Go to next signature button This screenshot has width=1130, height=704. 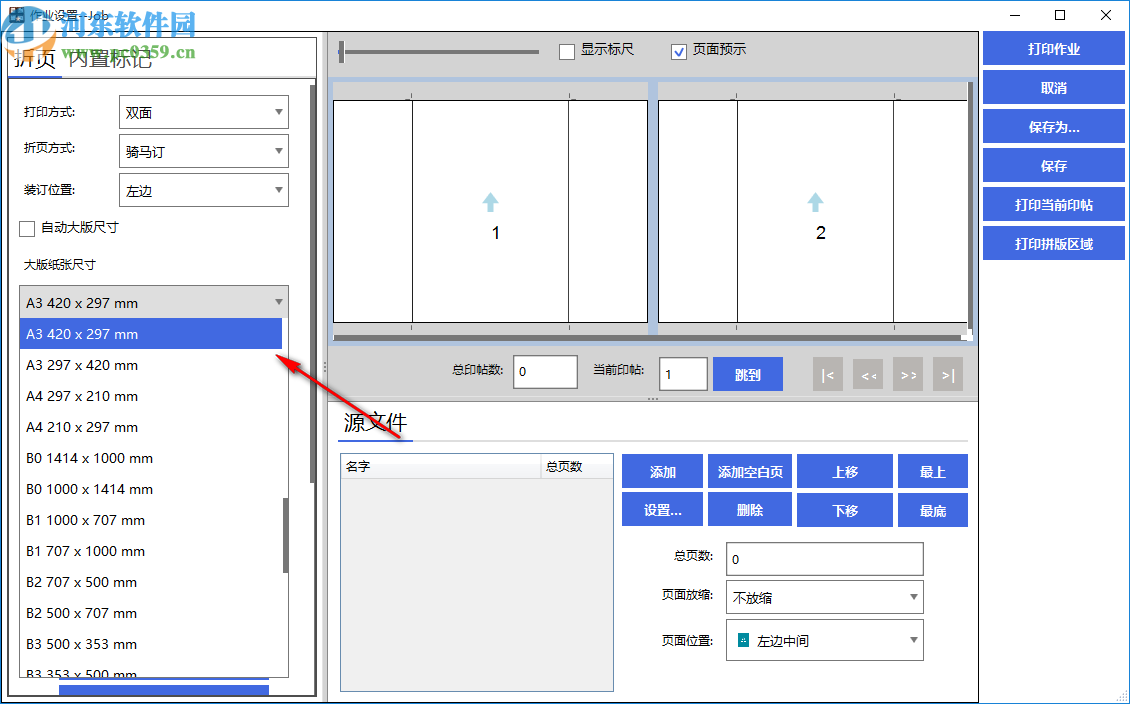point(908,375)
